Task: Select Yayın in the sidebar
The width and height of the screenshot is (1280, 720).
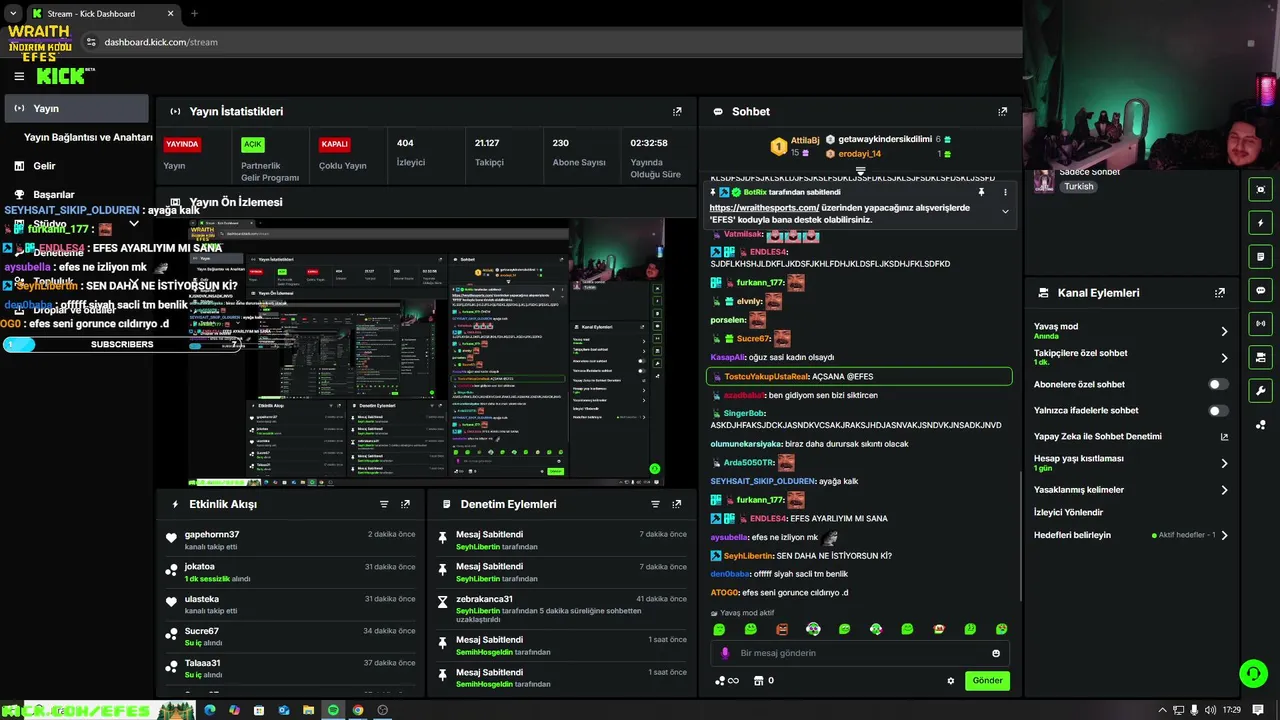Action: pyautogui.click(x=76, y=108)
